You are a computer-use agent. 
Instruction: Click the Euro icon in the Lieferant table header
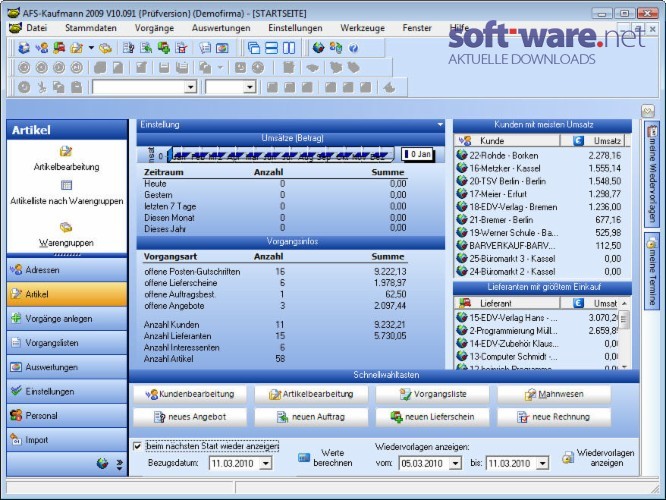pos(578,303)
